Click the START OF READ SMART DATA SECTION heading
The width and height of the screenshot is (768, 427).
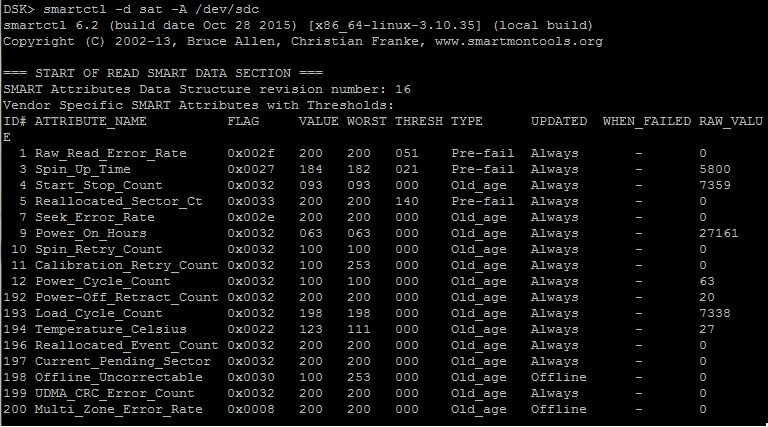pyautogui.click(x=162, y=73)
